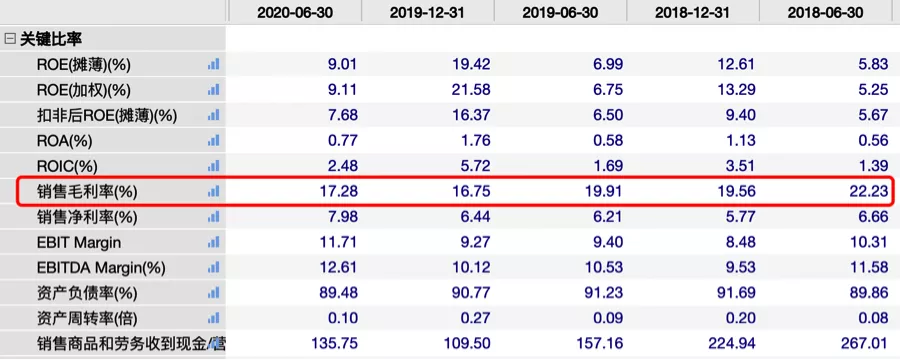This screenshot has height=360, width=900.
Task: Click 销售毛利率 value 17.28
Action: [x=339, y=191]
